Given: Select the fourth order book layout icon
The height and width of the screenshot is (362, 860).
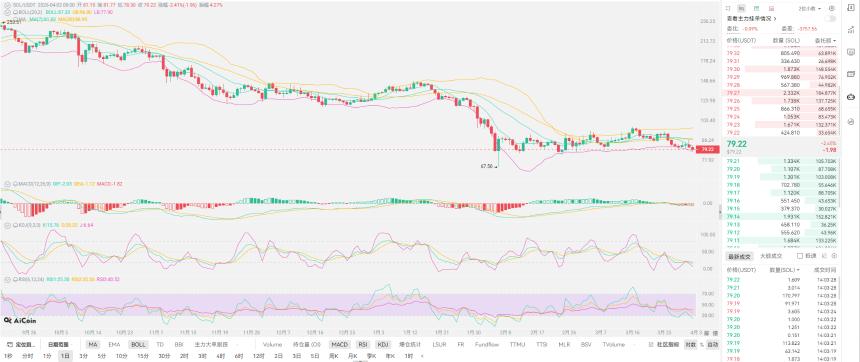Looking at the screenshot, I should [x=771, y=8].
